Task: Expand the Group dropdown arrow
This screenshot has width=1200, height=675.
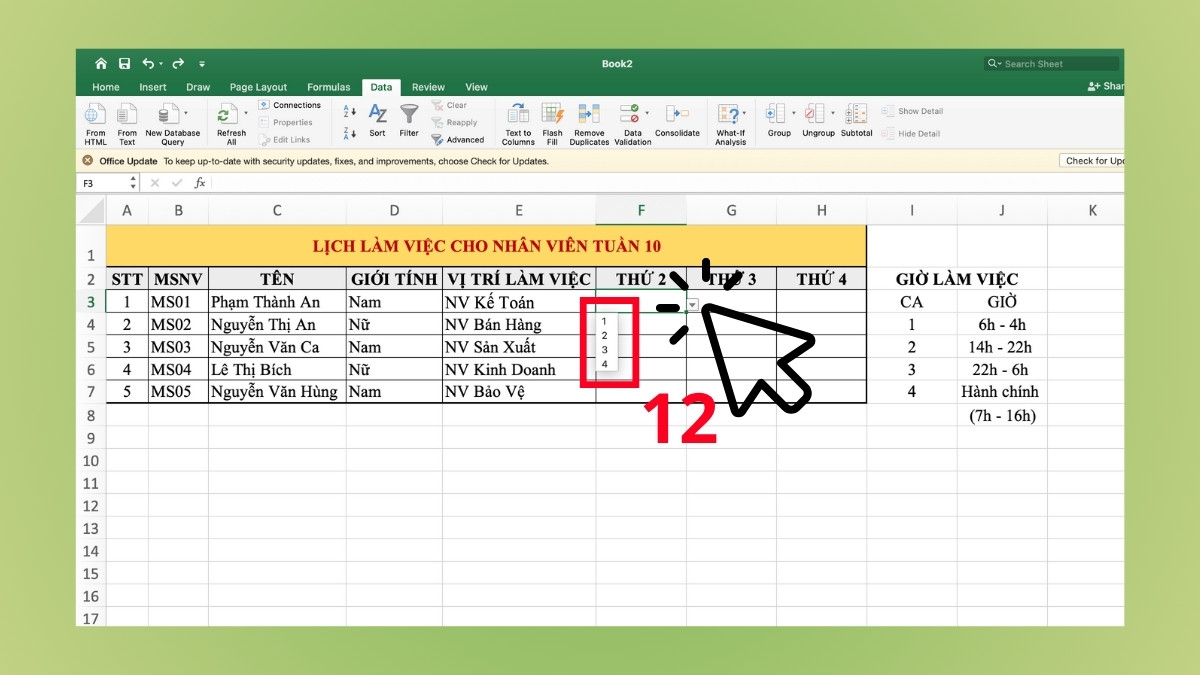Action: coord(793,113)
